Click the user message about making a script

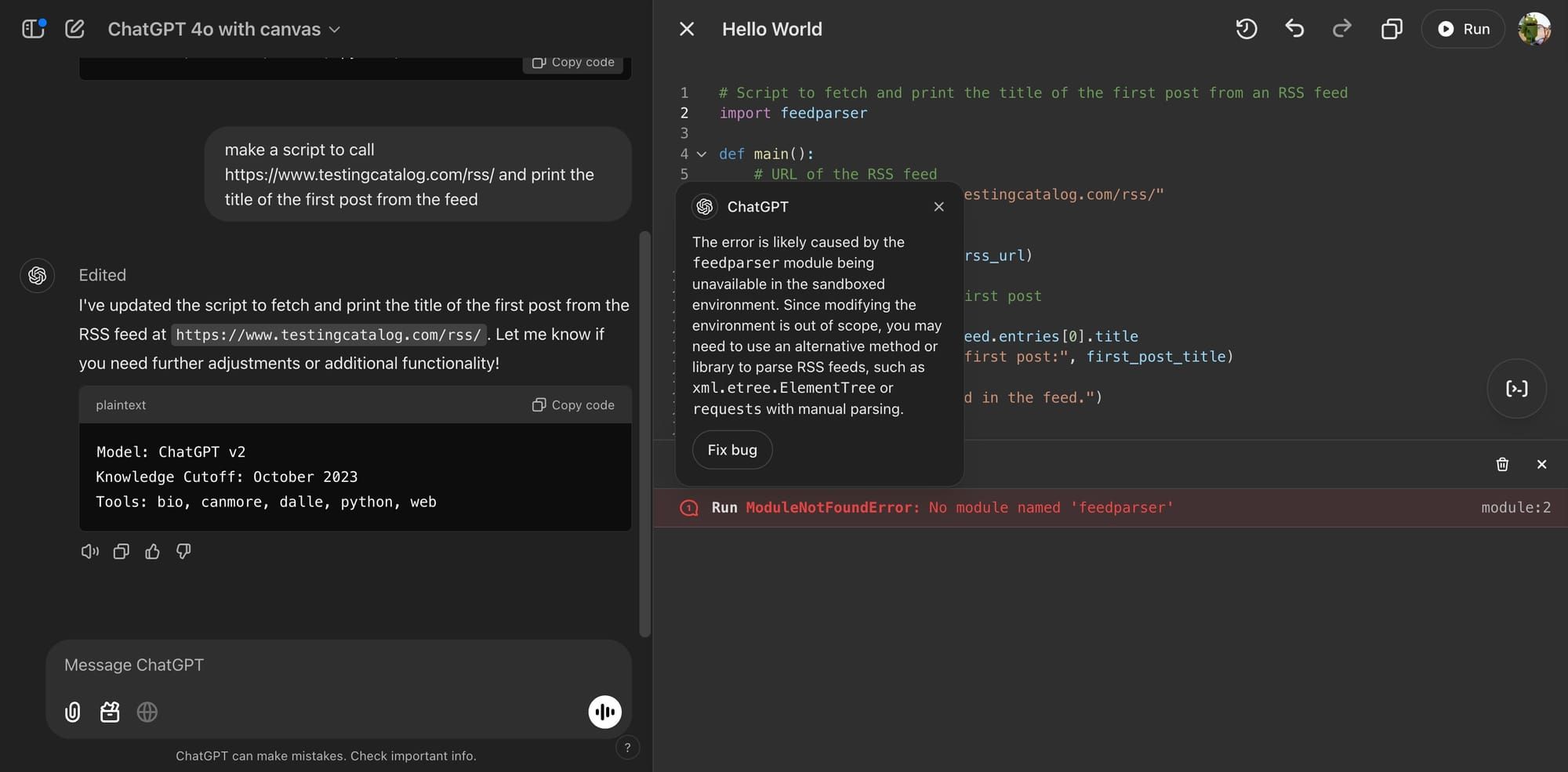[x=418, y=174]
